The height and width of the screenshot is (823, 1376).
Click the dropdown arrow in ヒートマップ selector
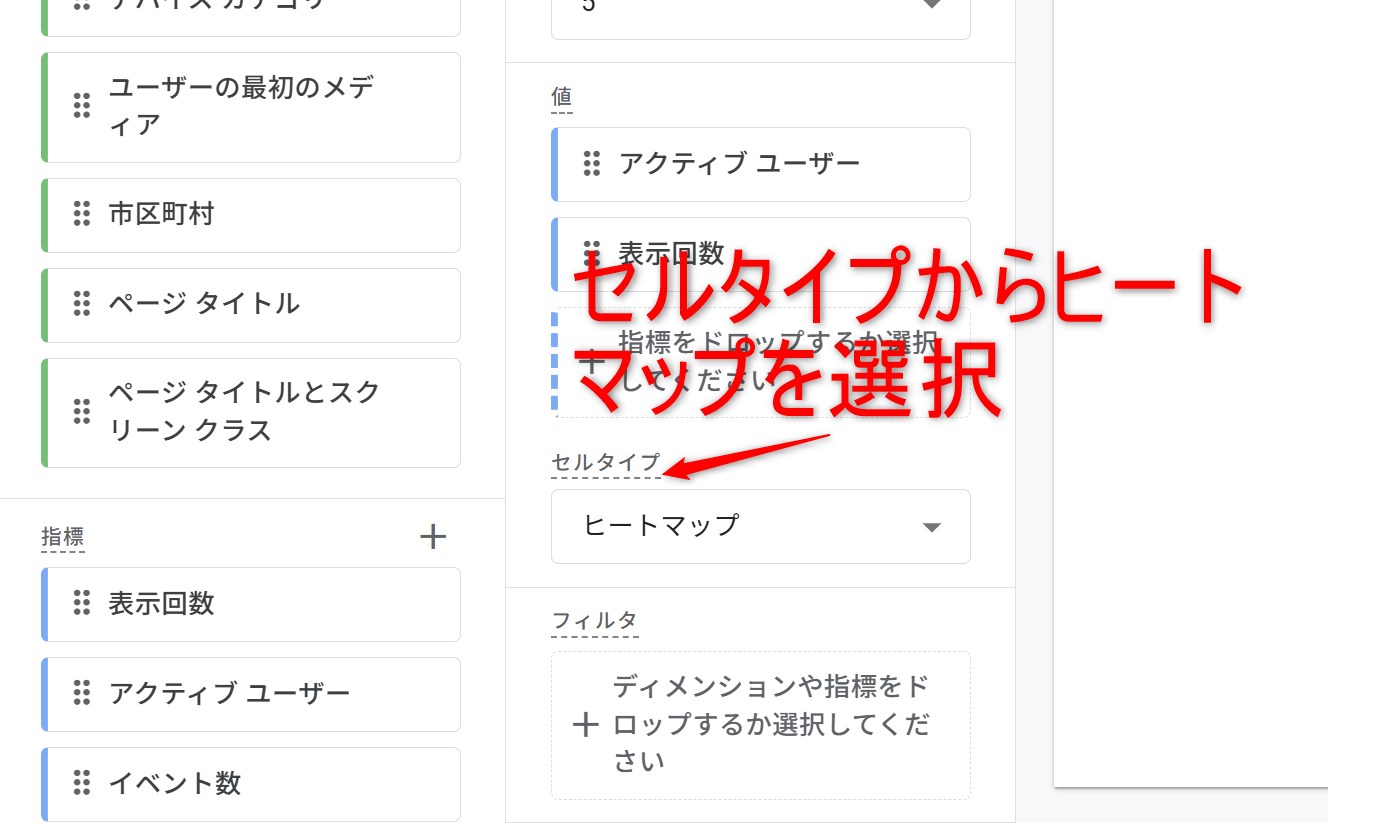point(931,527)
